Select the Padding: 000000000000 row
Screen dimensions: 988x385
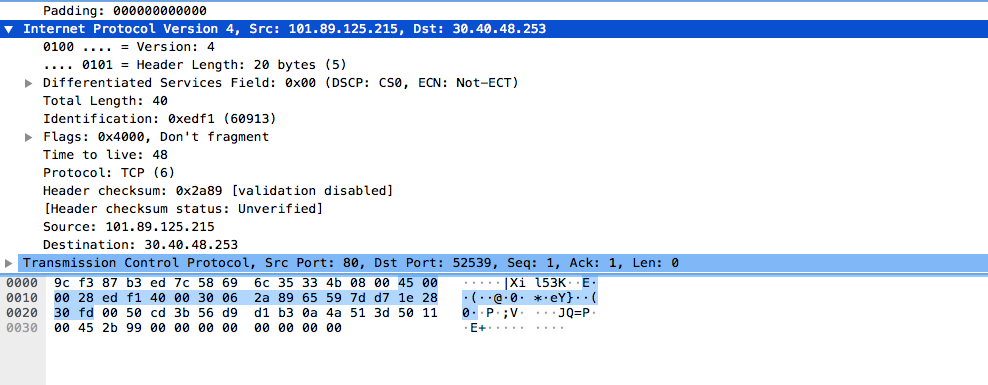coord(494,11)
